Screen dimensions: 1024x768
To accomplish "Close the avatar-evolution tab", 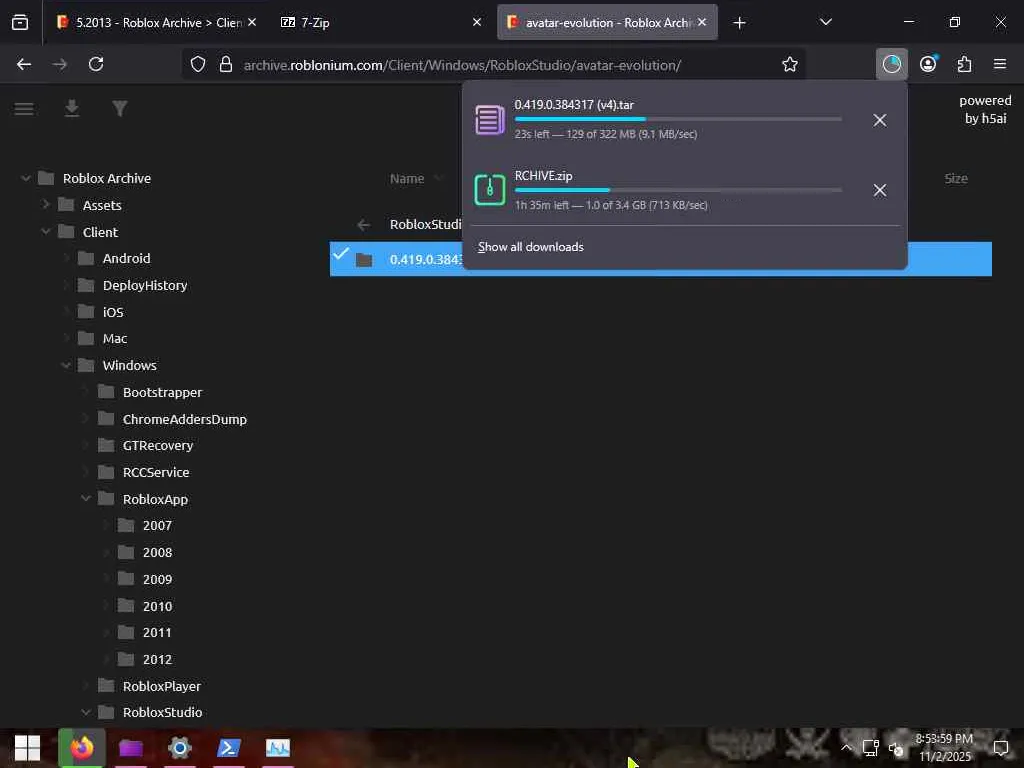I will 702,22.
